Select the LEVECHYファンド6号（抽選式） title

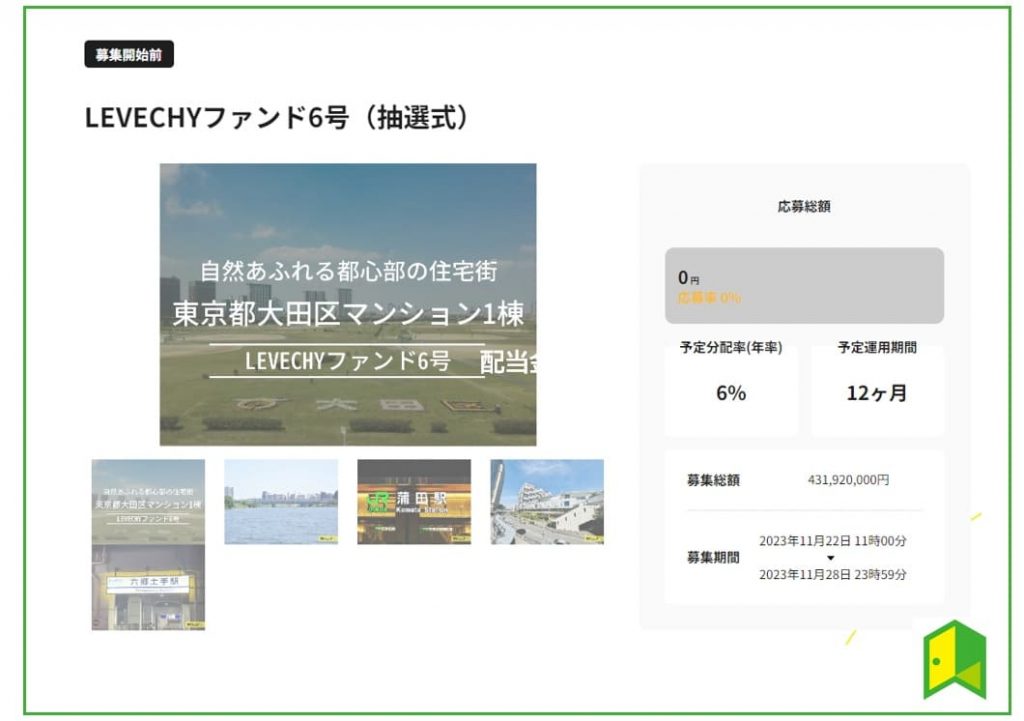click(277, 118)
